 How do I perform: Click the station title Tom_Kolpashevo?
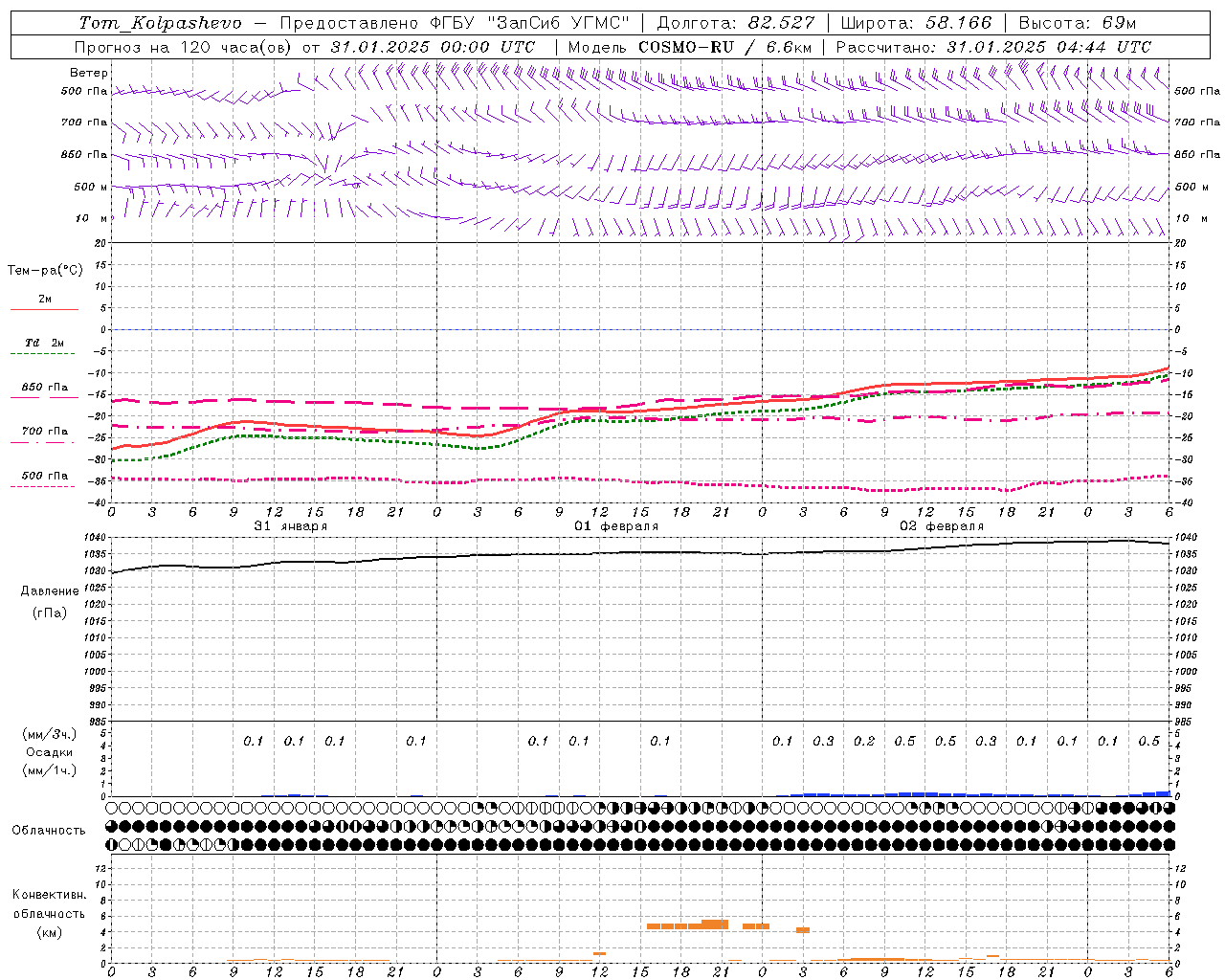[x=161, y=23]
